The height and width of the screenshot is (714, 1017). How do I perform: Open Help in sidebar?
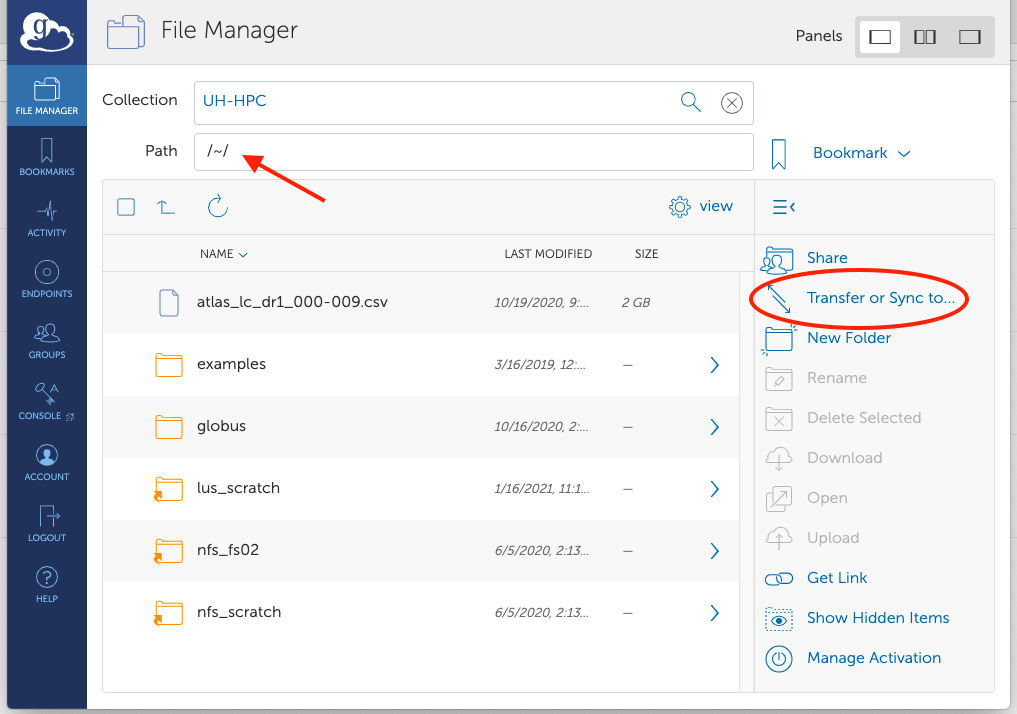[x=47, y=584]
